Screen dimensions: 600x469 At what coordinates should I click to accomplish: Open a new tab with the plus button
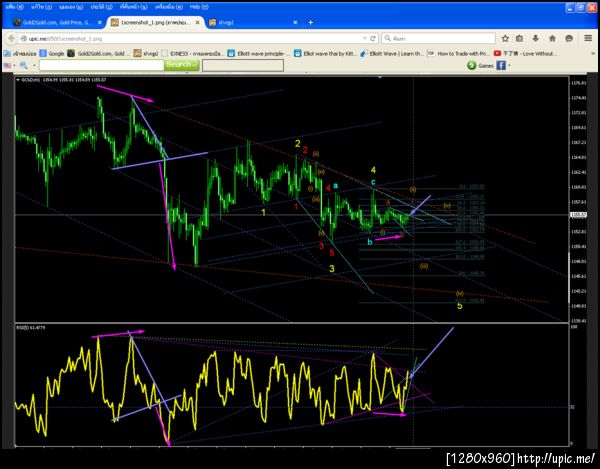coord(310,23)
